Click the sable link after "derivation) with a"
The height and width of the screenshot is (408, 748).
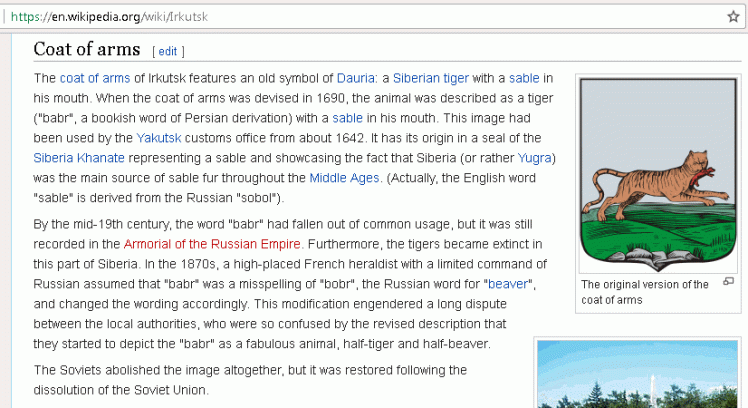(347, 118)
